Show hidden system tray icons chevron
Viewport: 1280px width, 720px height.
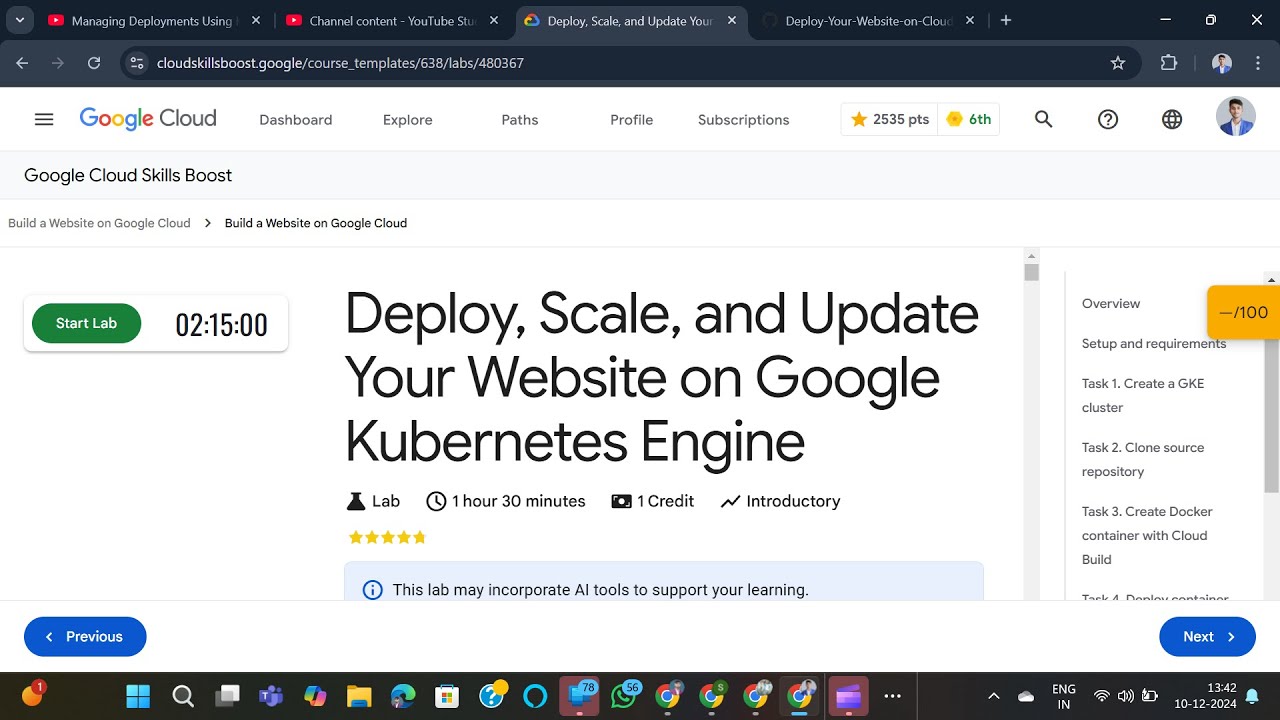click(994, 696)
